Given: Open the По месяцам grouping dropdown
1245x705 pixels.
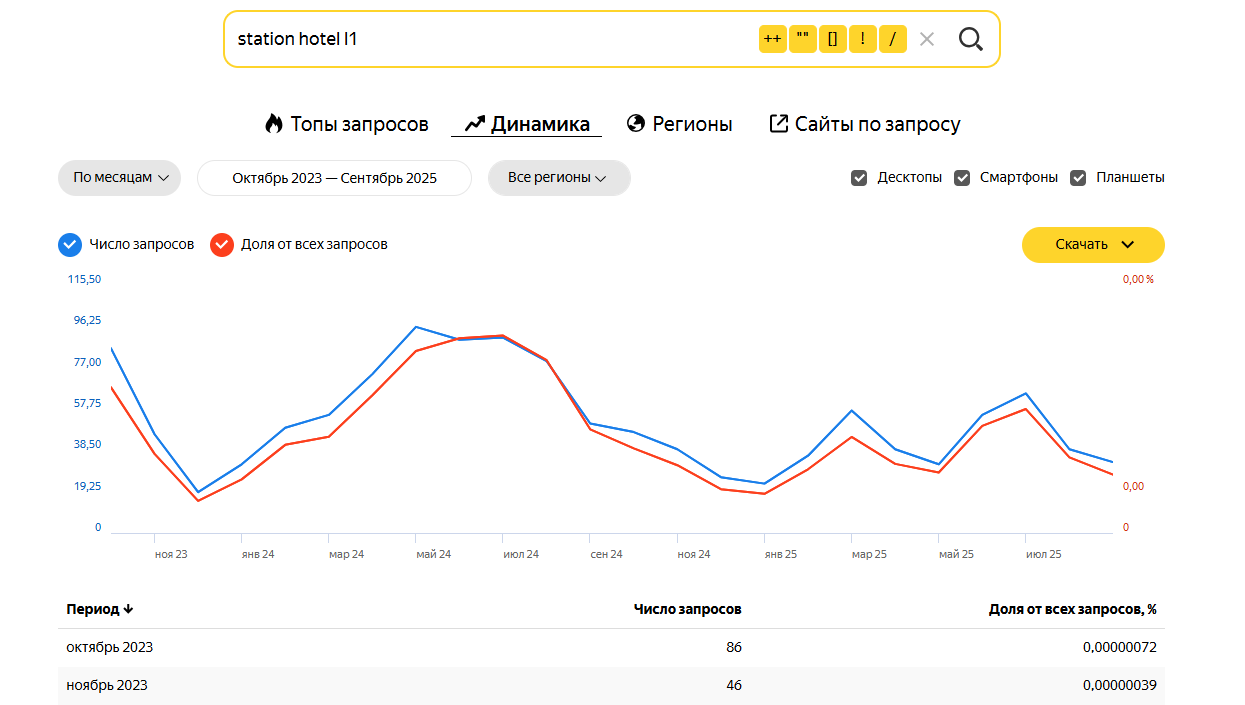Looking at the screenshot, I should coord(120,178).
